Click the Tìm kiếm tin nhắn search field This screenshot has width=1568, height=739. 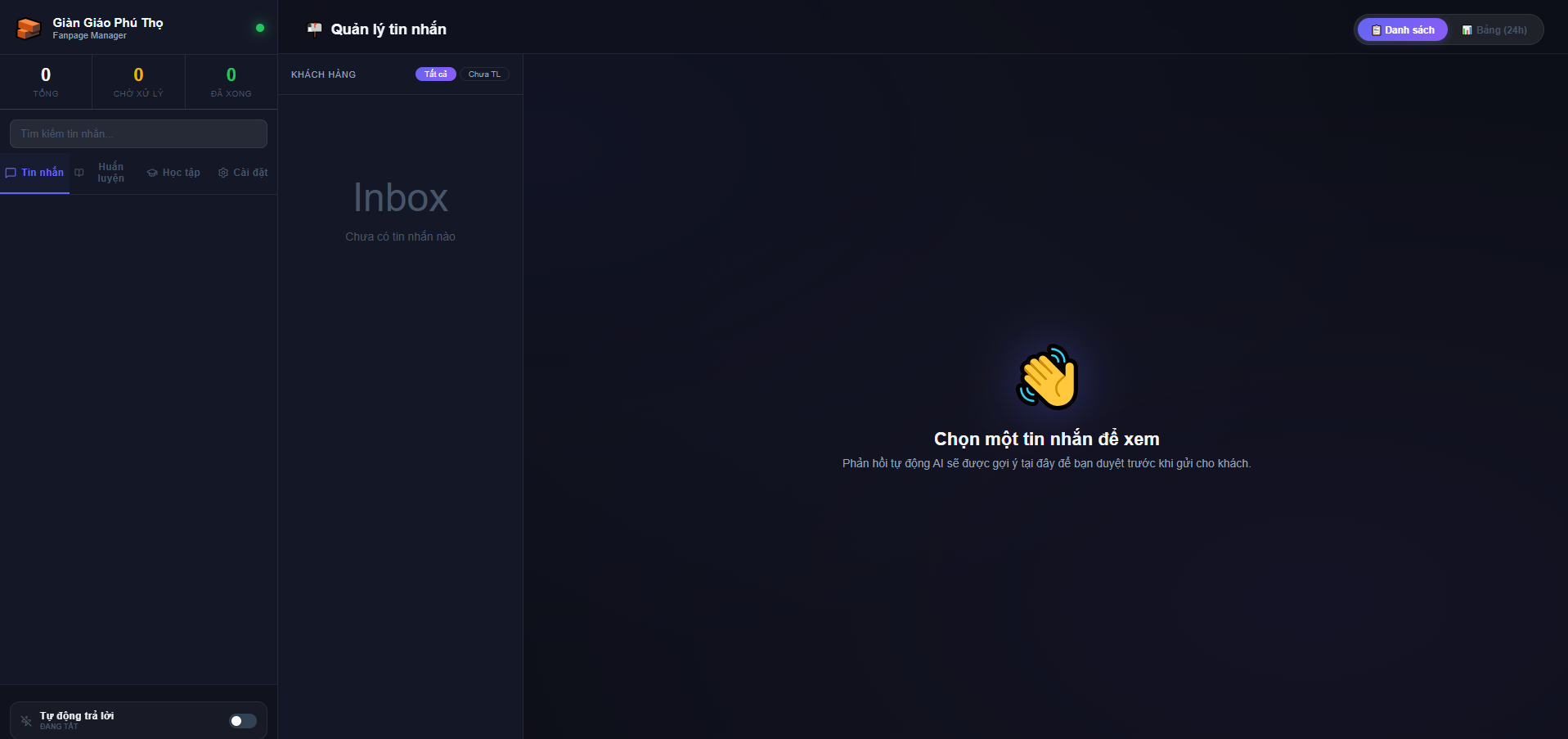coord(138,134)
